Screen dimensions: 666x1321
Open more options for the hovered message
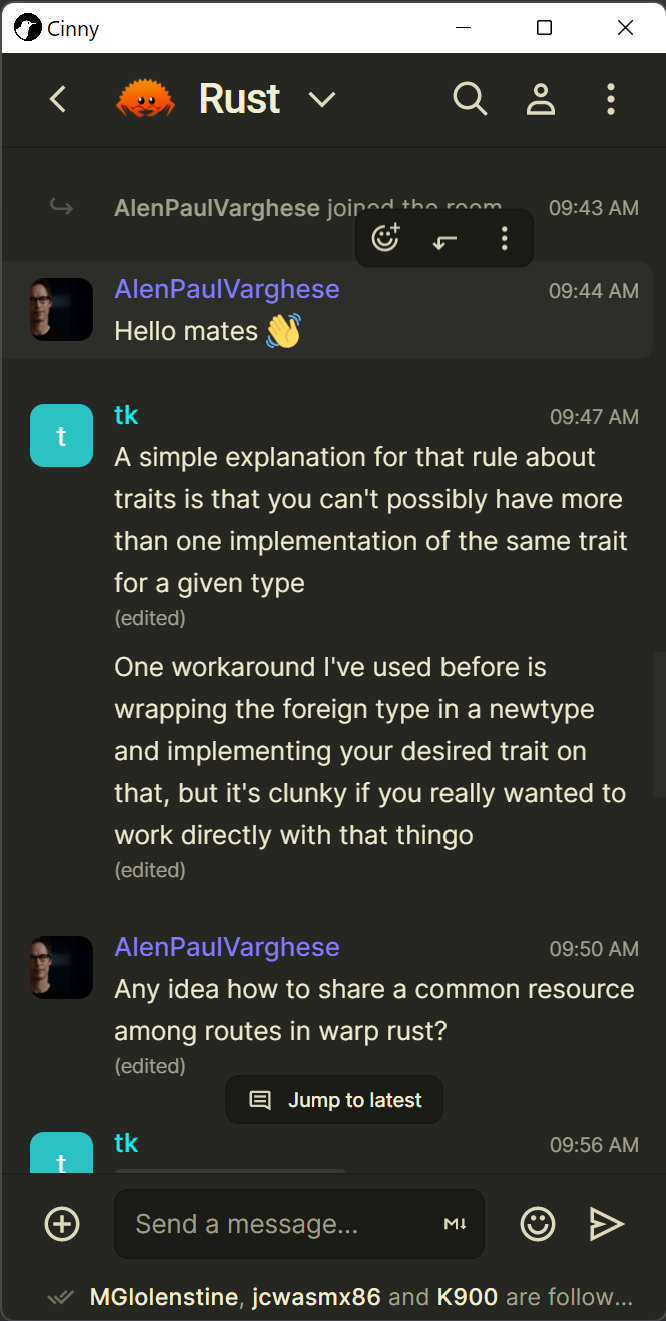pos(505,238)
